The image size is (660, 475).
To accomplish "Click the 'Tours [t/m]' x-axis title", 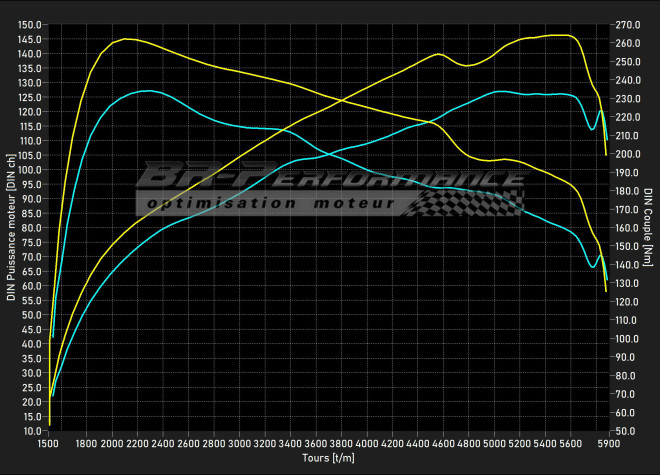I will point(328,457).
